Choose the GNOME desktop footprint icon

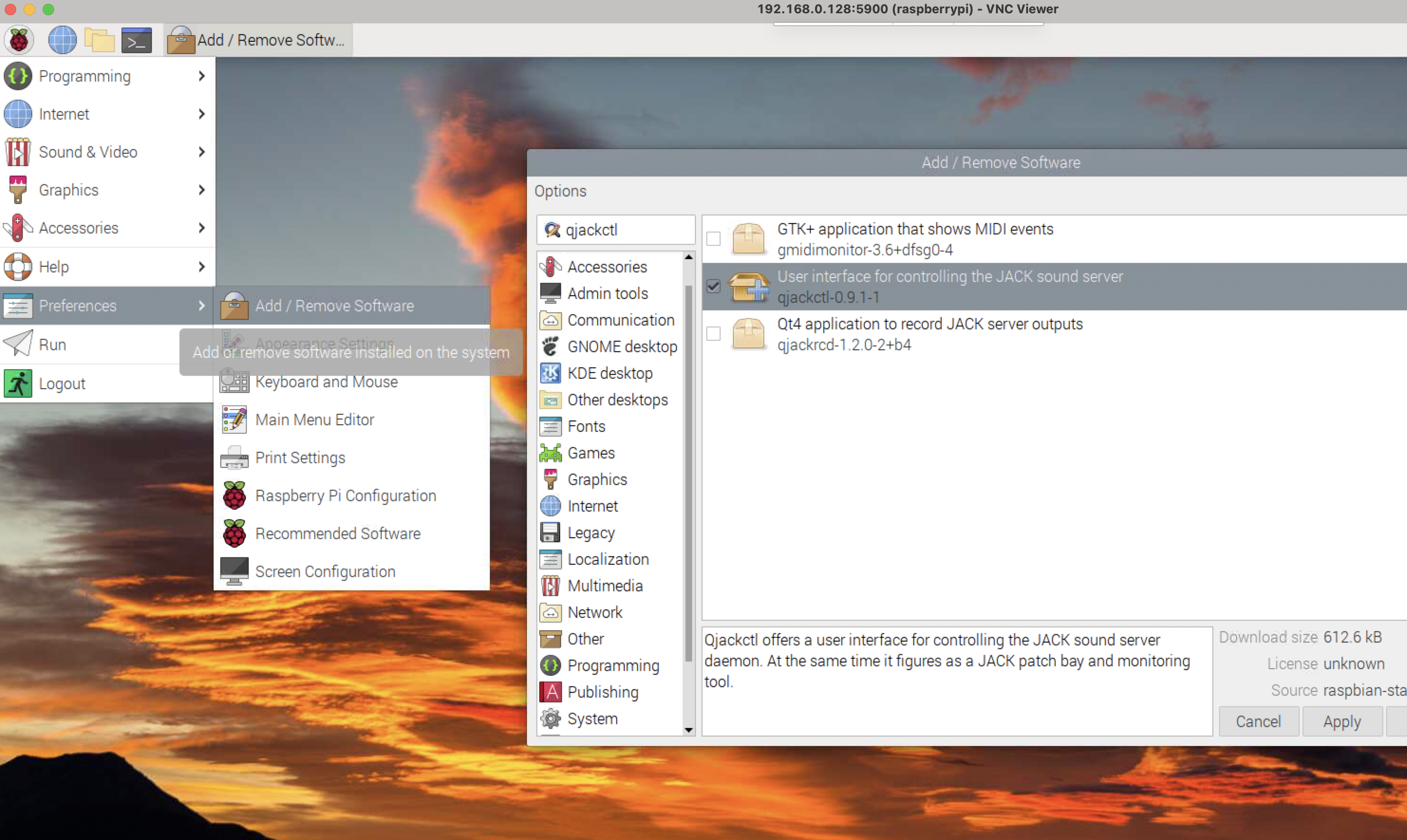tap(550, 346)
